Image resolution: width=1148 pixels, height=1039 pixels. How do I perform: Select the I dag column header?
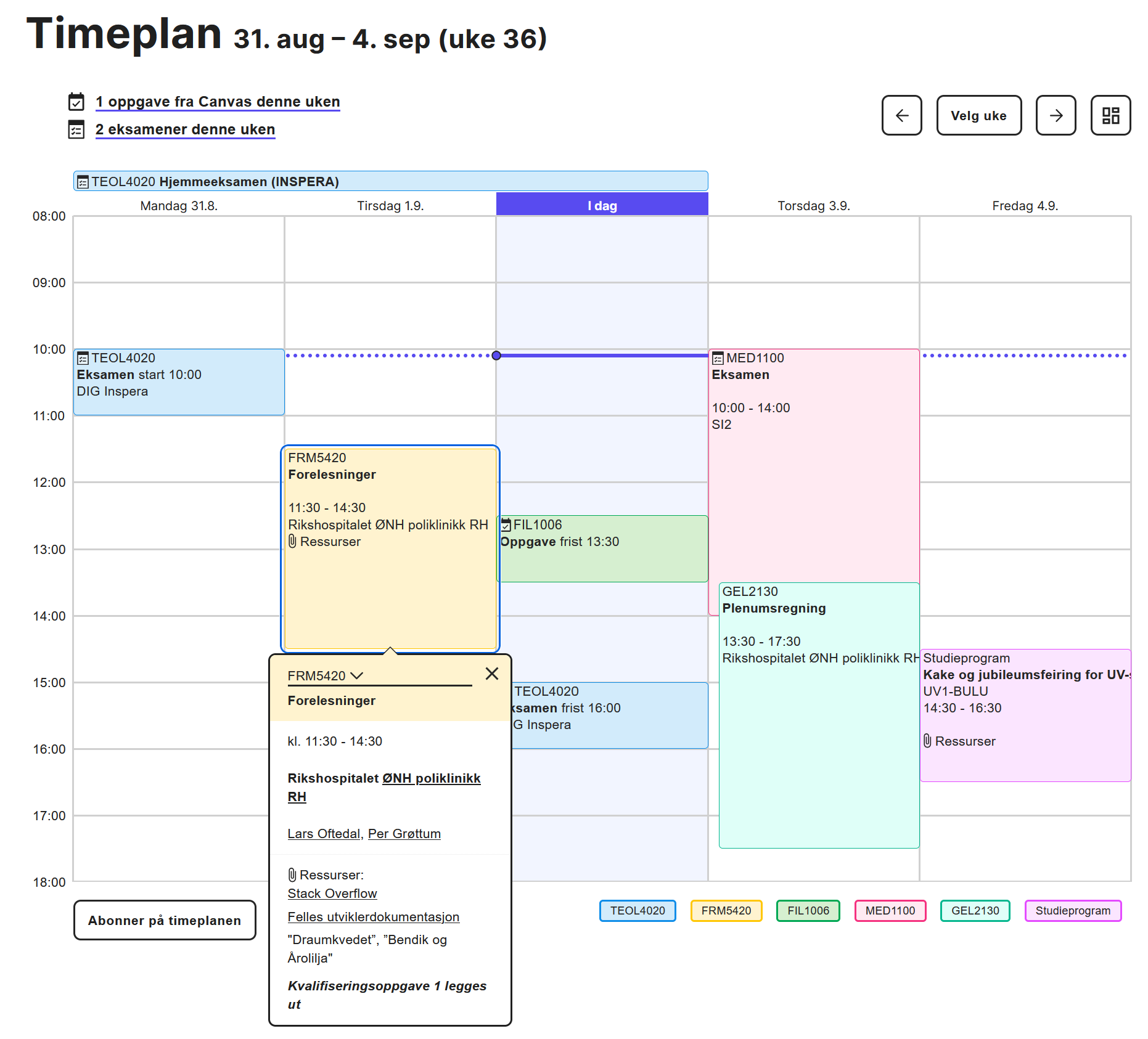click(602, 205)
